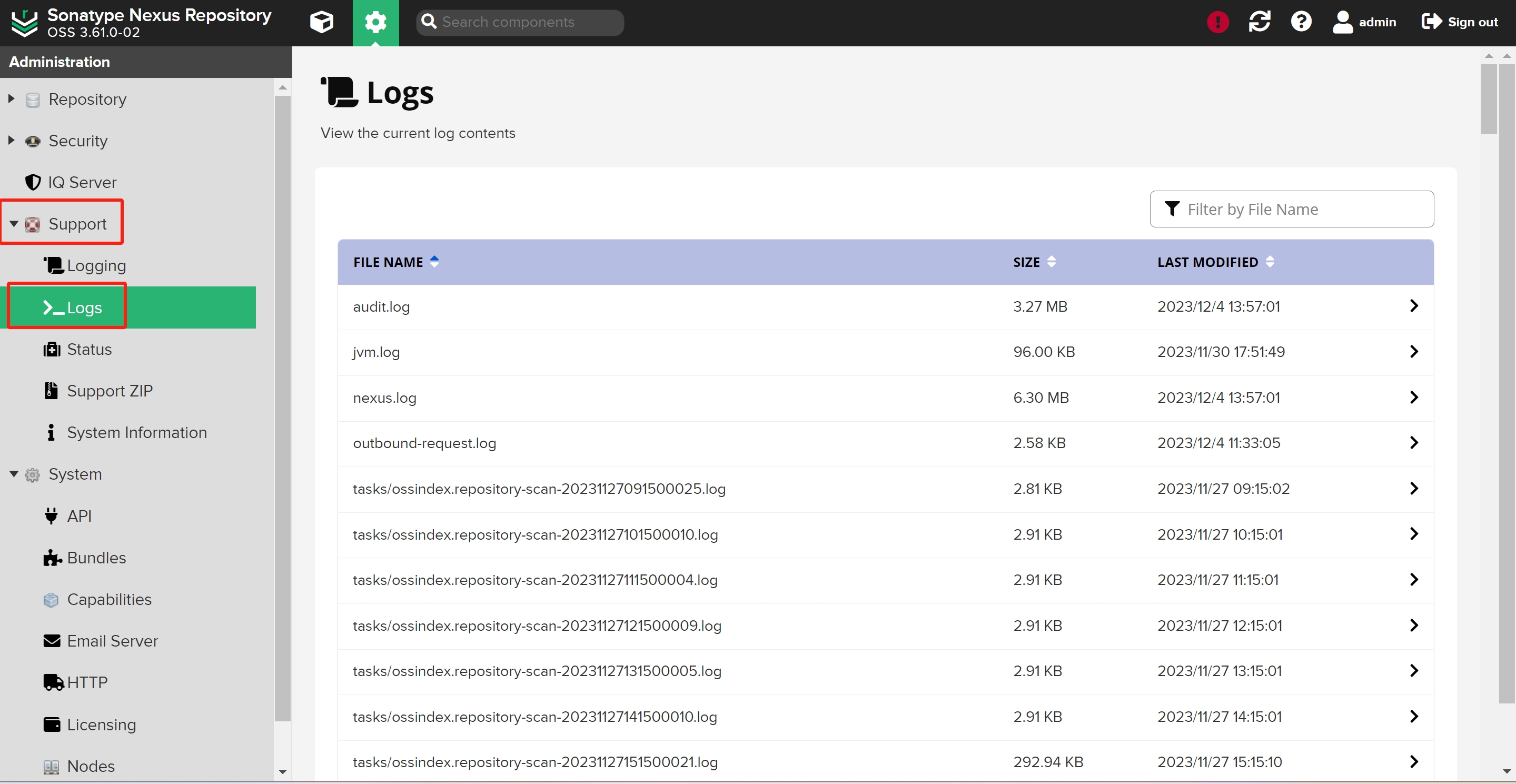This screenshot has height=784, width=1516.
Task: Click the health check alert icon
Action: click(x=1217, y=22)
